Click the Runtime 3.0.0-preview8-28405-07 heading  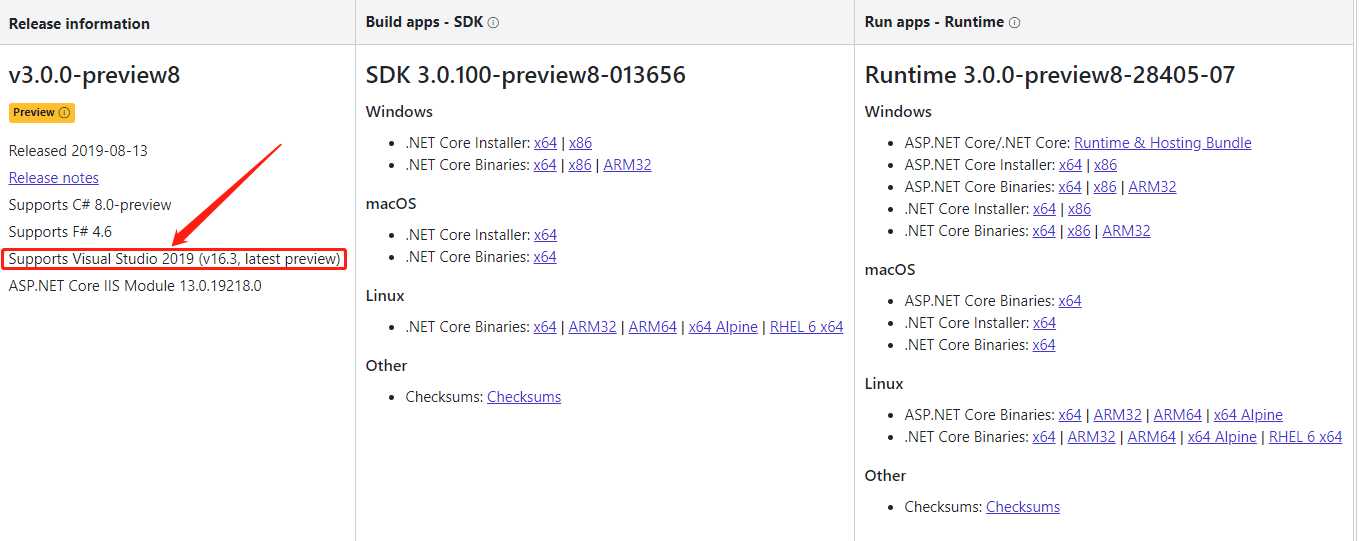pos(1050,75)
